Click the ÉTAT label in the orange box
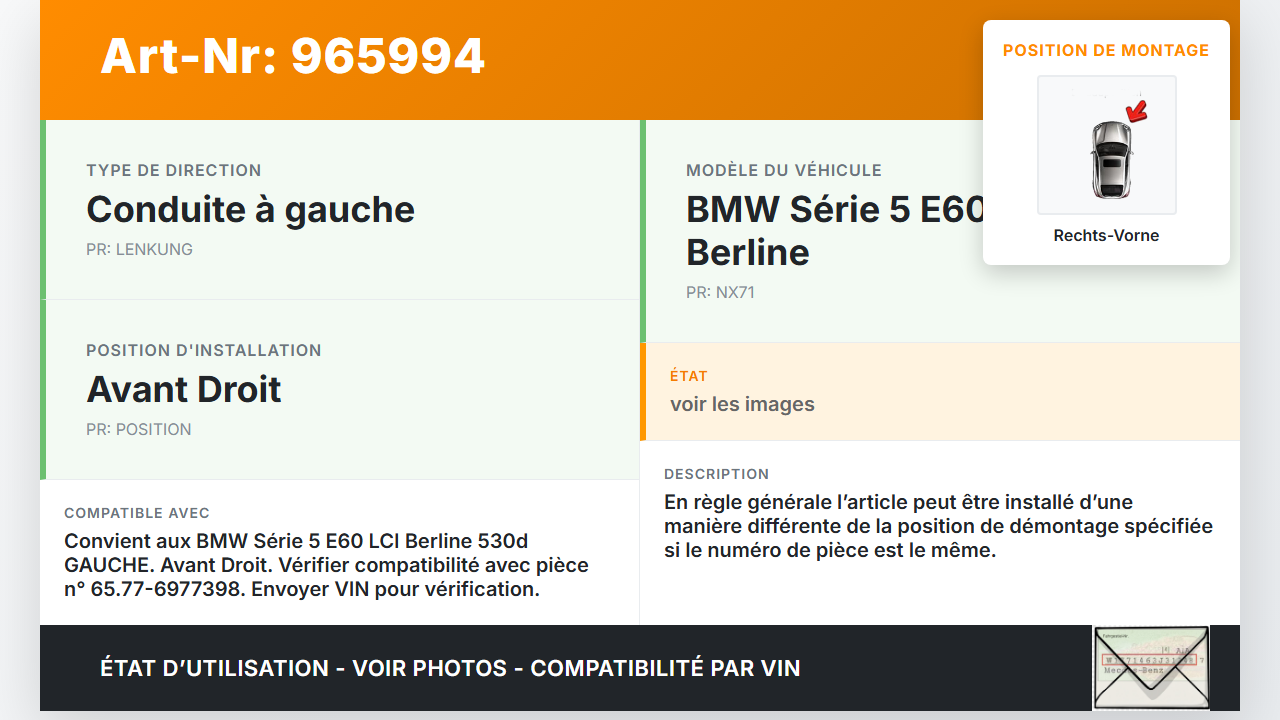The width and height of the screenshot is (1280, 720). [689, 376]
